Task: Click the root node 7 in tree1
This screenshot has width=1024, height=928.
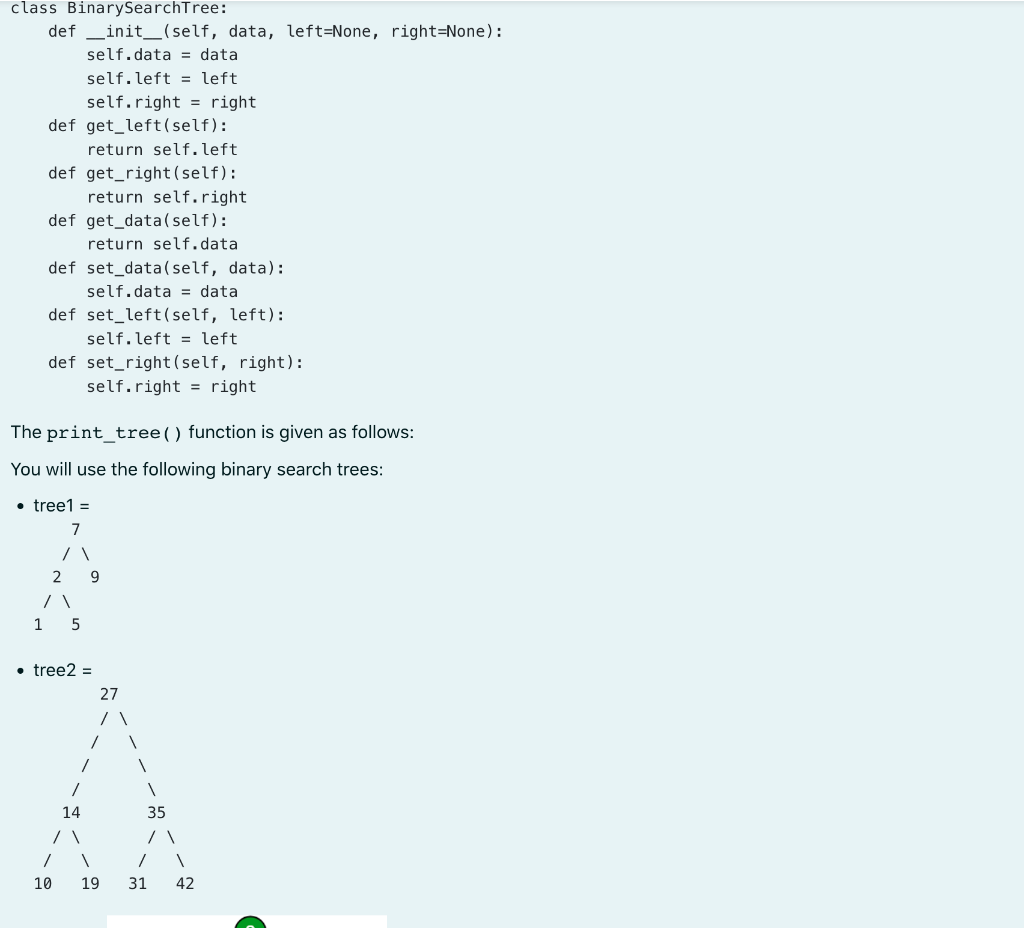Action: click(x=75, y=529)
